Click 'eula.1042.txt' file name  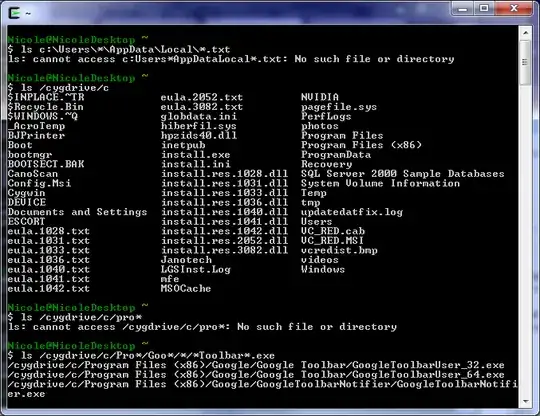[49, 288]
